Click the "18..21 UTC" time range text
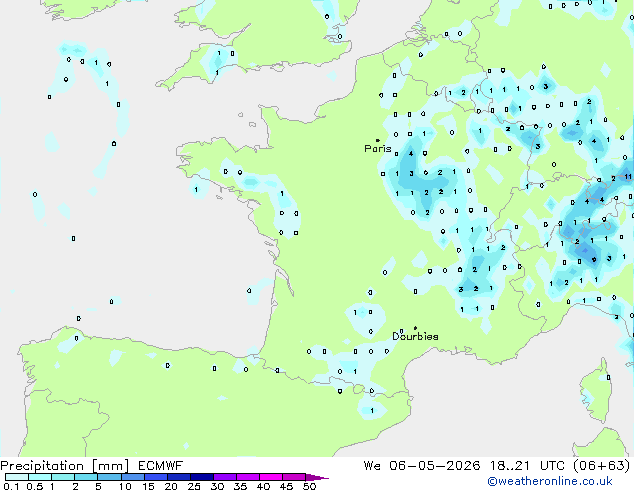The width and height of the screenshot is (634, 490). point(528,466)
